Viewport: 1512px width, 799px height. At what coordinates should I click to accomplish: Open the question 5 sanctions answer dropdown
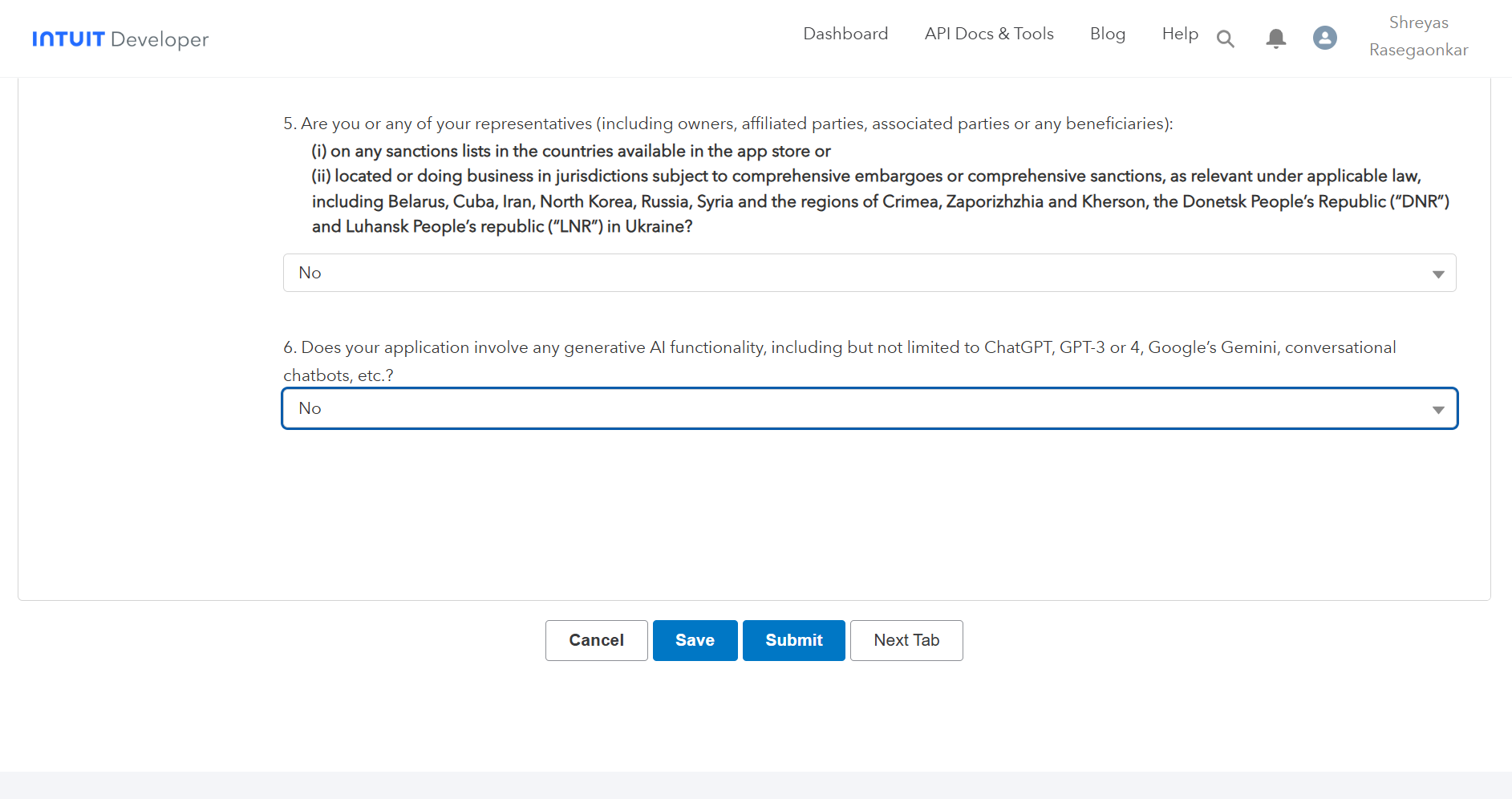[x=858, y=273]
